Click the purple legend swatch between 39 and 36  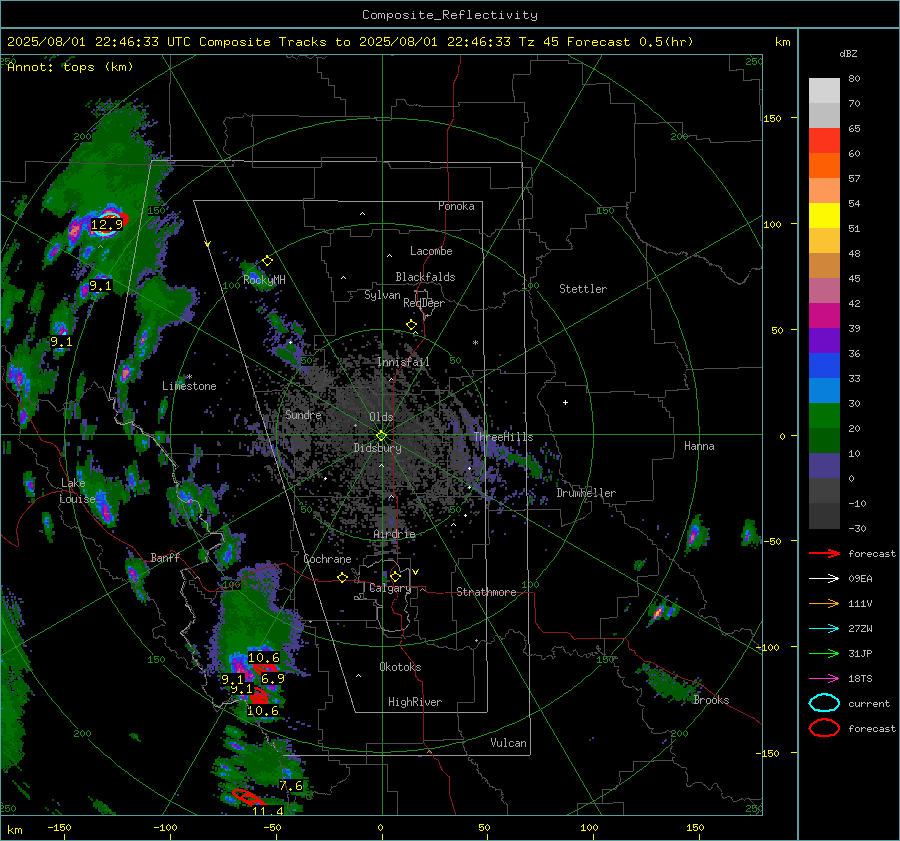click(824, 341)
